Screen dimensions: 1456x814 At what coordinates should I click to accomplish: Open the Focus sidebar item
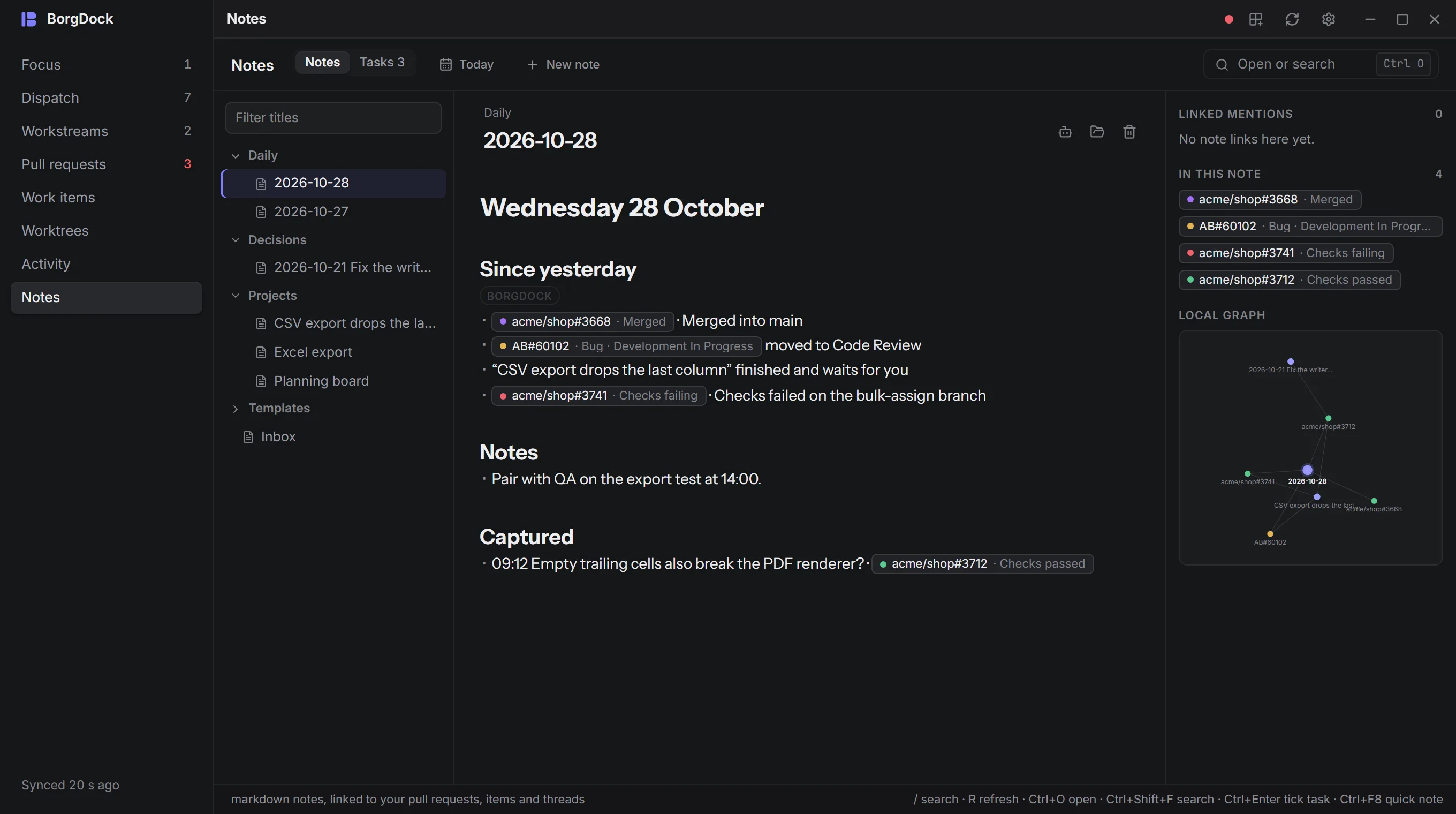107,64
